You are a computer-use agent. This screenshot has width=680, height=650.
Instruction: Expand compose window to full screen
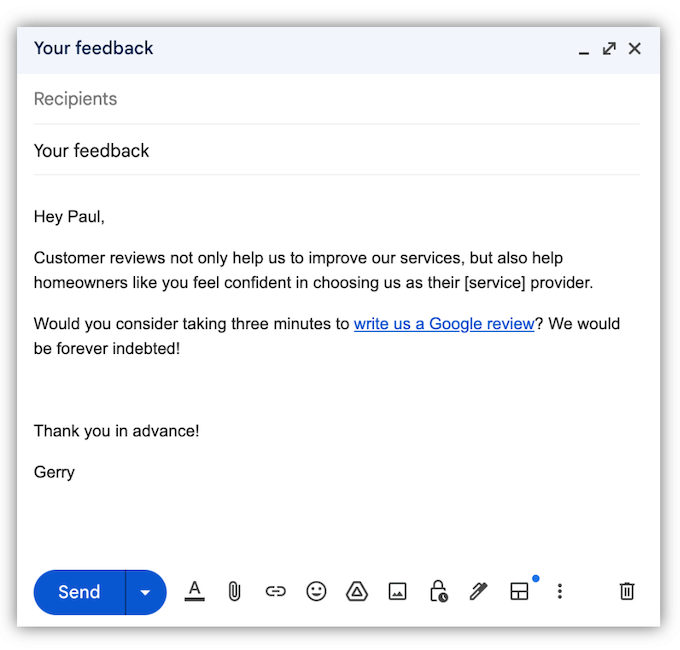[x=609, y=48]
